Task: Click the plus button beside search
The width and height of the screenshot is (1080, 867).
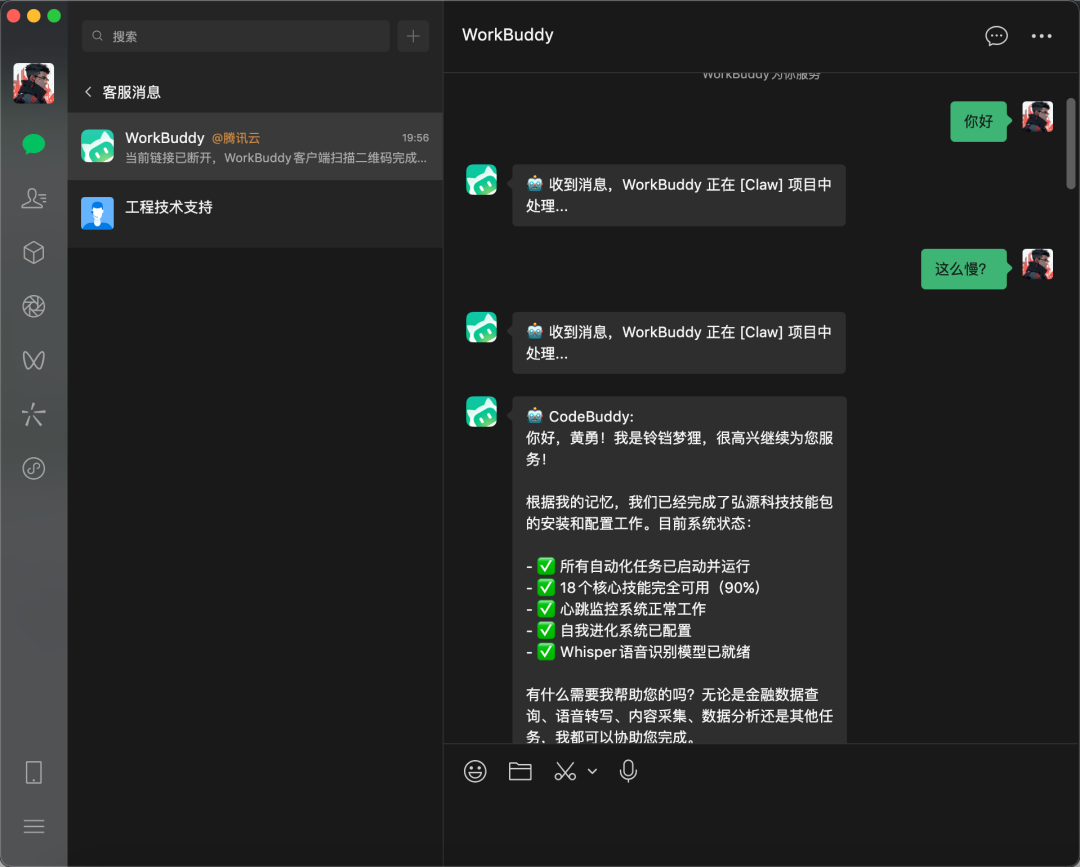Action: (x=413, y=36)
